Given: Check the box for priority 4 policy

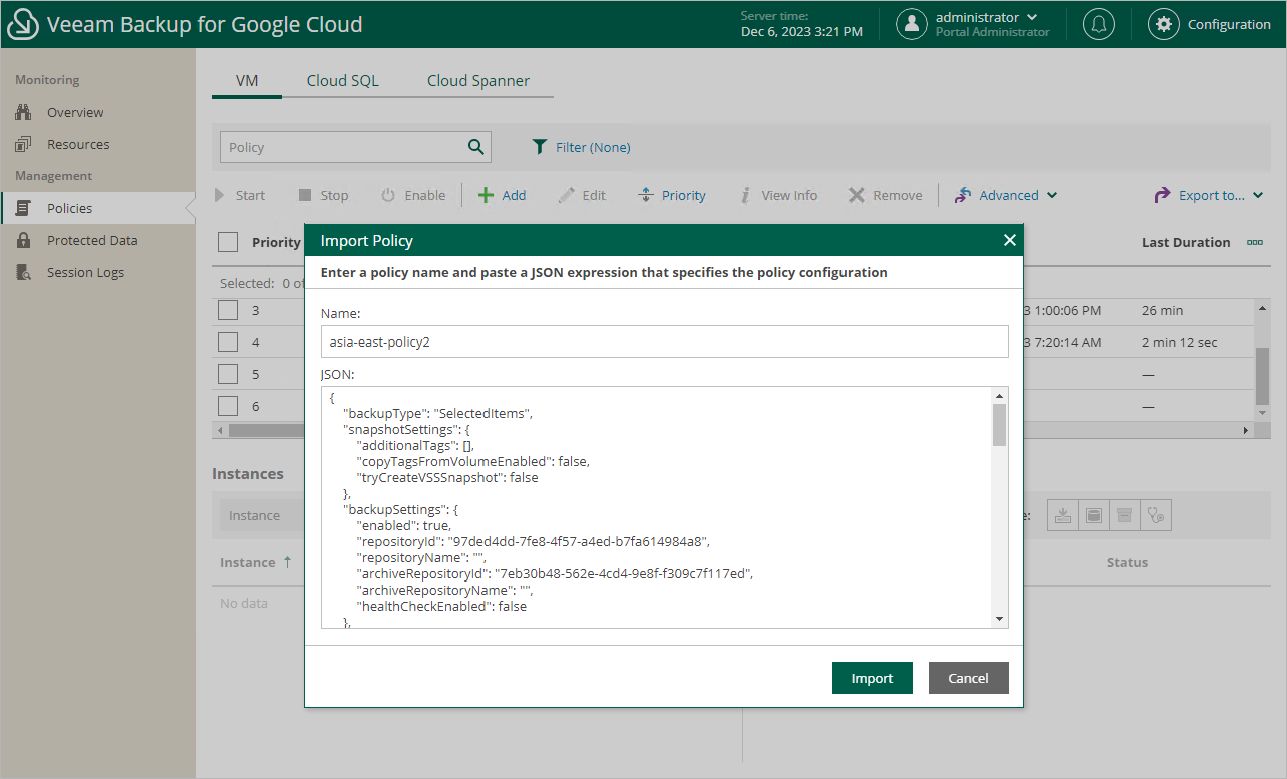Looking at the screenshot, I should [228, 342].
